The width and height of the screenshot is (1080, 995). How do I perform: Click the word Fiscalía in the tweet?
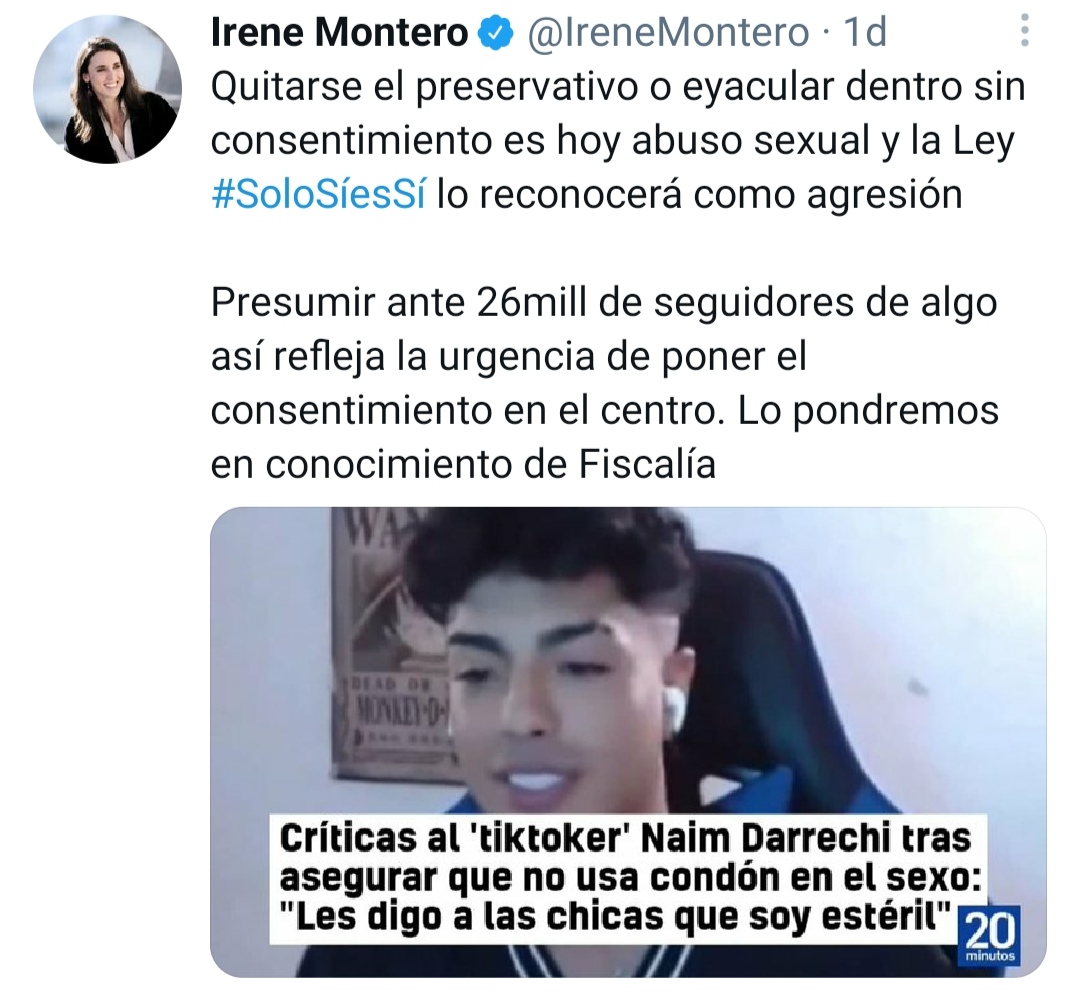click(647, 464)
